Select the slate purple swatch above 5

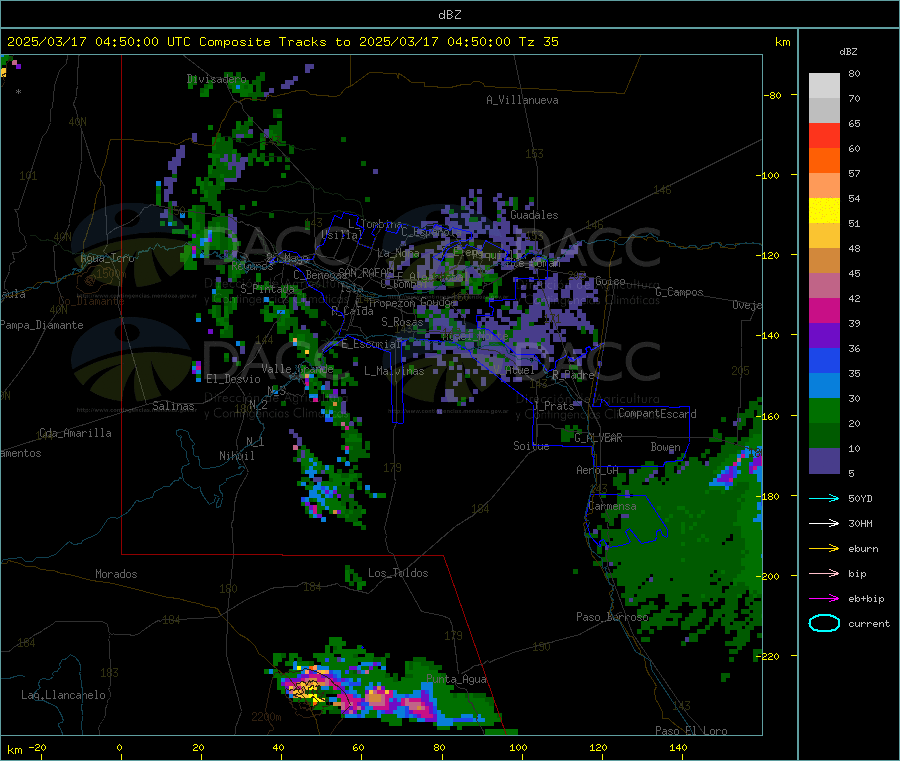click(824, 461)
